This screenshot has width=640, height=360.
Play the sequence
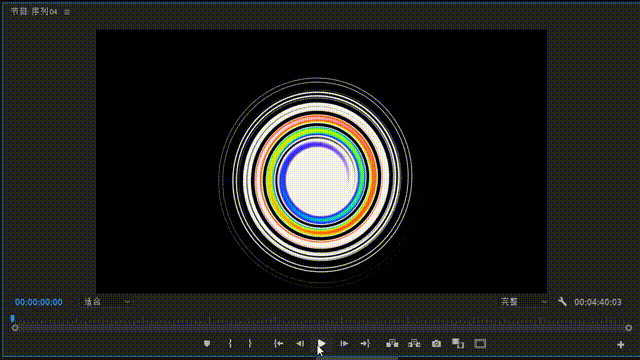coord(321,344)
